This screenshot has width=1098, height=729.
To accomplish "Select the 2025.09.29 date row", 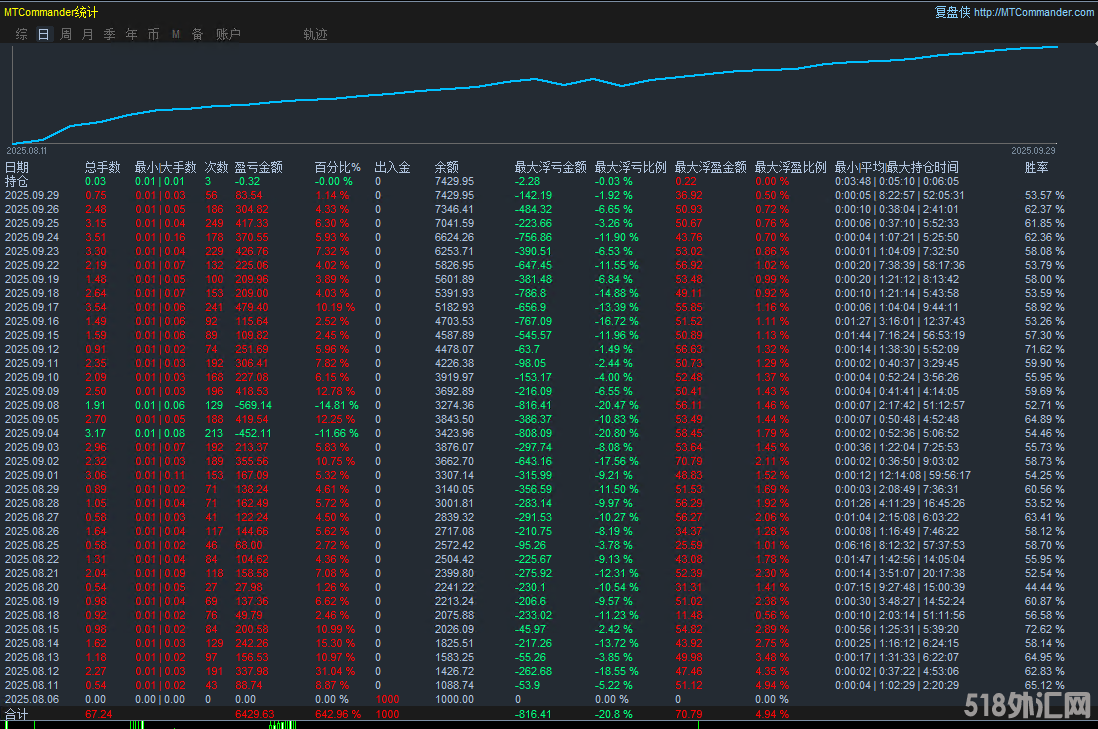I will click(x=32, y=195).
